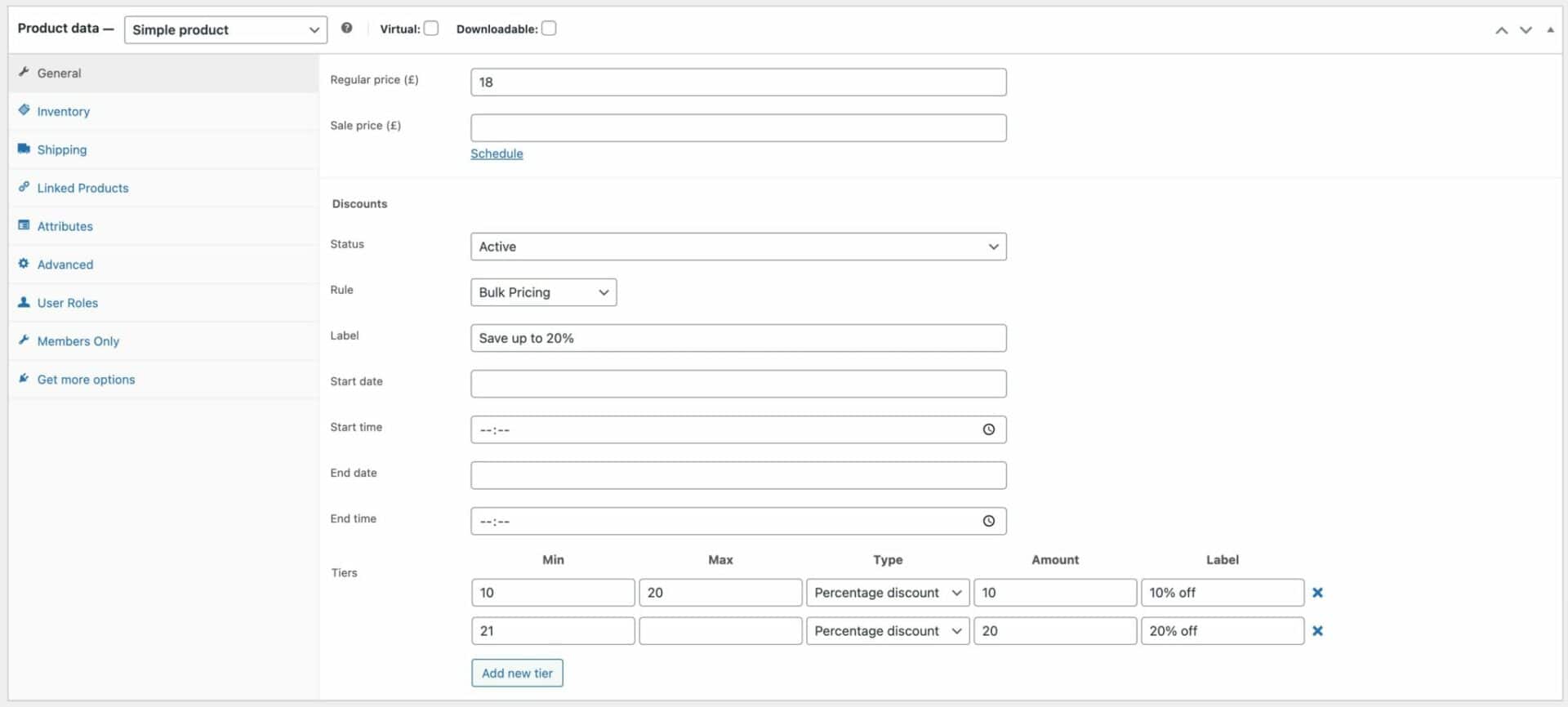Open Type dropdown for the 10-20 tier

pyautogui.click(x=888, y=593)
